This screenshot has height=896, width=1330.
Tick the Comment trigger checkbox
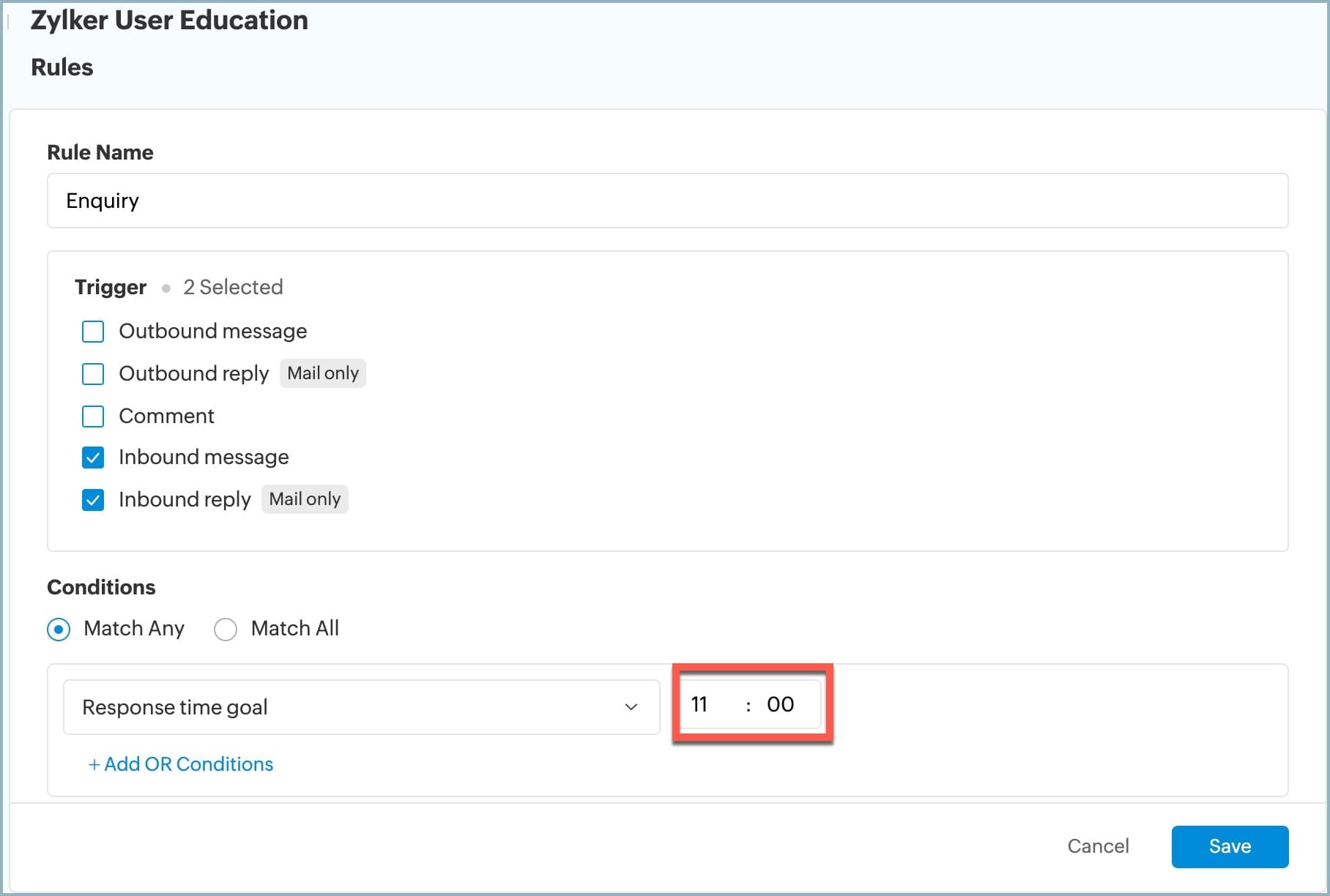pos(93,417)
